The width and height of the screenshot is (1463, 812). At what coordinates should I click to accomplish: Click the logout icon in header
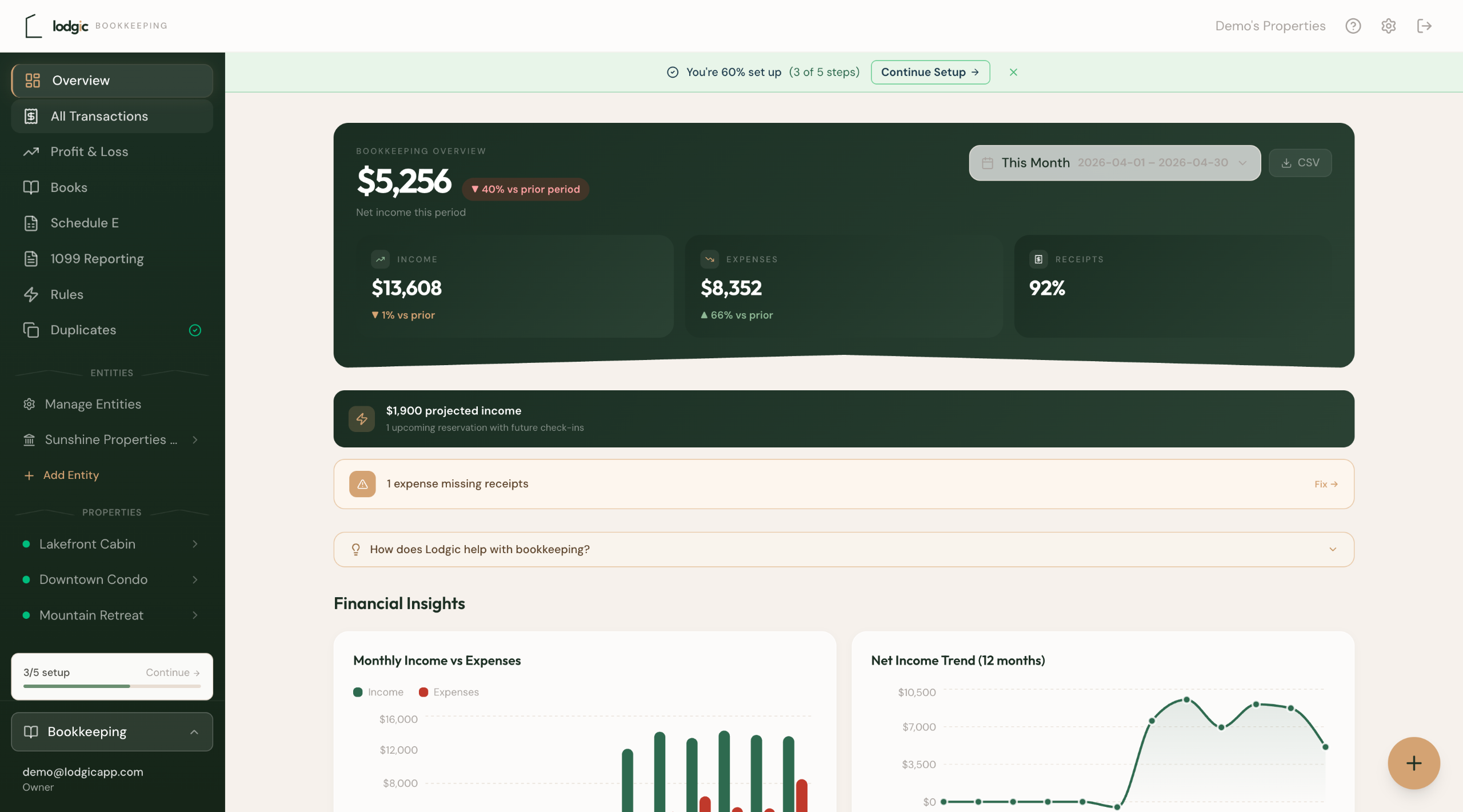(x=1424, y=26)
